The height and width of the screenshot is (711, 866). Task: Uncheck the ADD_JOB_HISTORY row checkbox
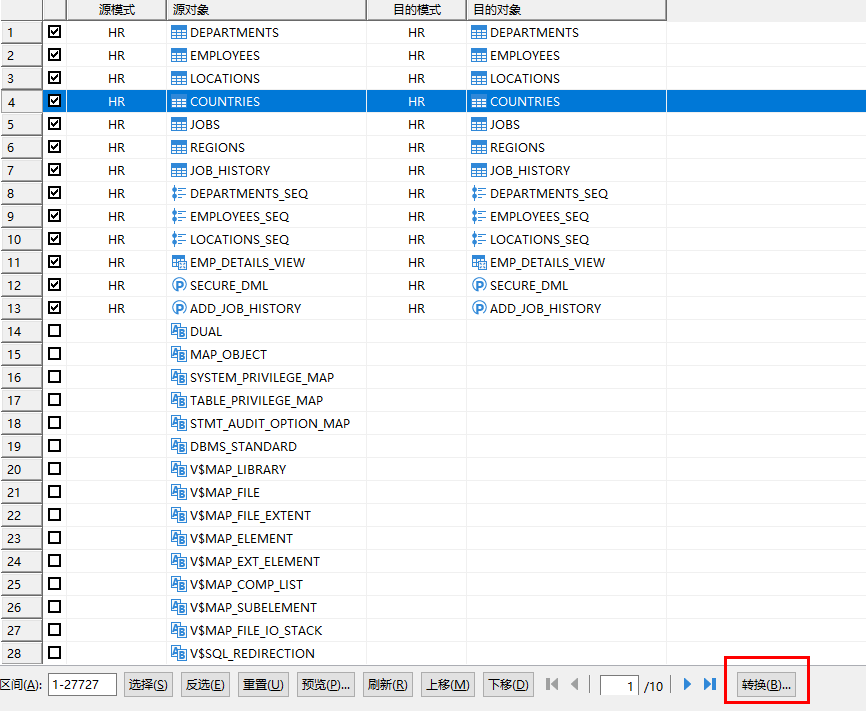tap(54, 307)
